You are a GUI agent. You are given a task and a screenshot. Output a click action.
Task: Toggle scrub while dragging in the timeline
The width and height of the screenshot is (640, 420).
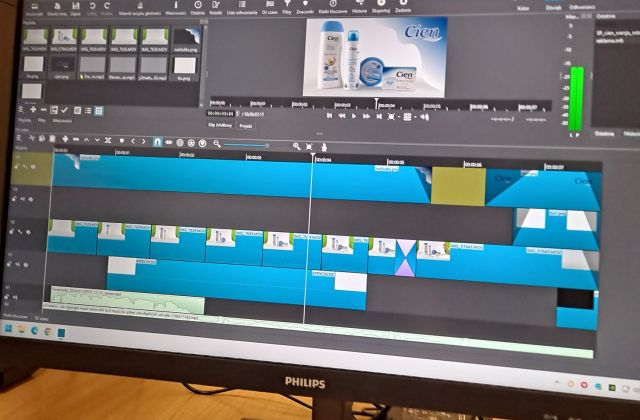coord(169,142)
